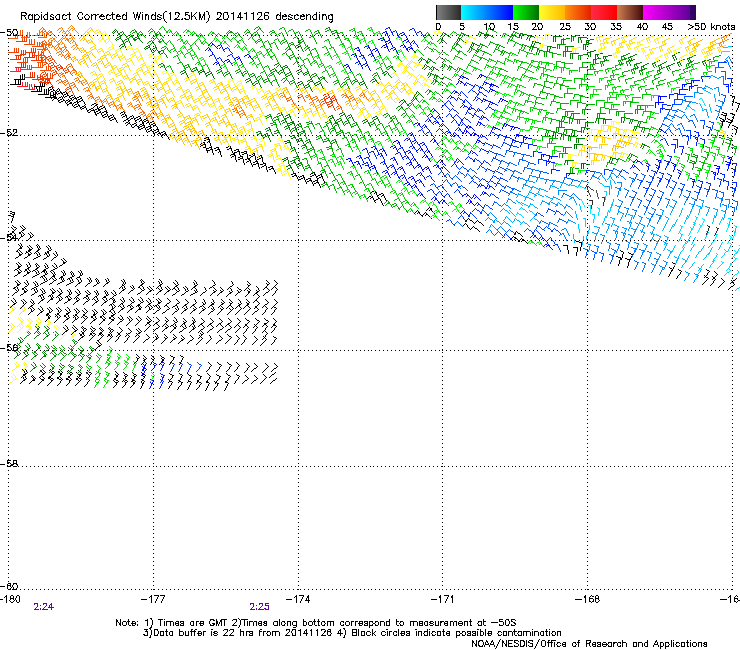
Task: Click the '-58' latitude axis label
Action: (9, 464)
